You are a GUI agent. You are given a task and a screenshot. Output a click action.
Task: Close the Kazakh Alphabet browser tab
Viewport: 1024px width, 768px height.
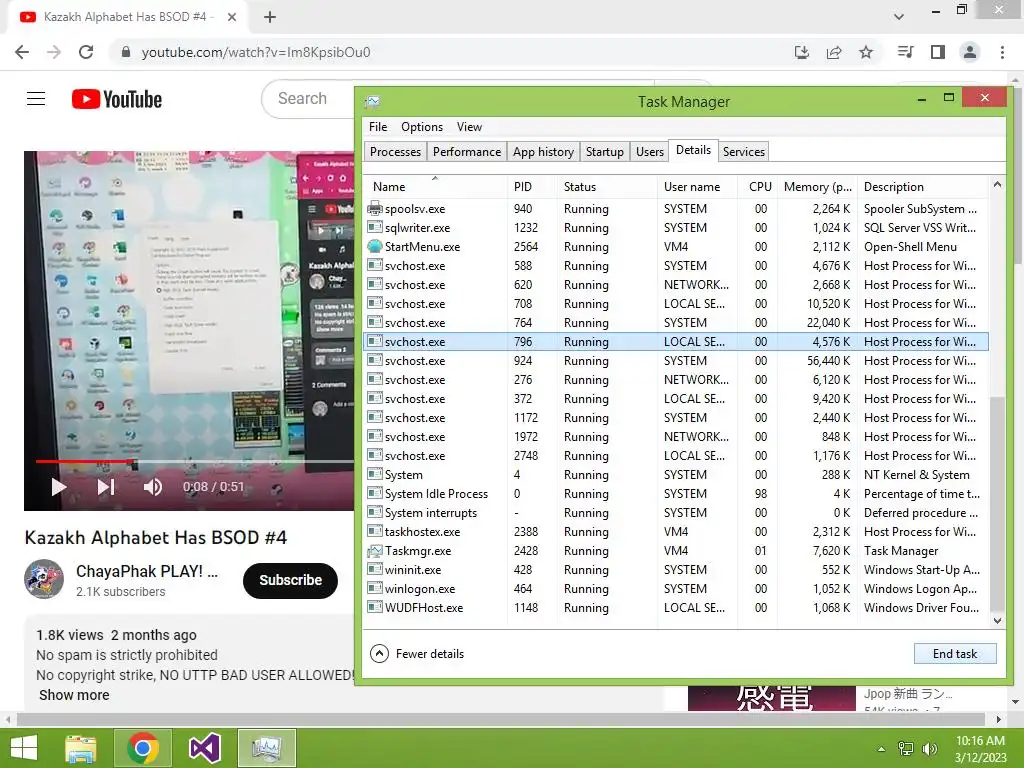[x=232, y=17]
